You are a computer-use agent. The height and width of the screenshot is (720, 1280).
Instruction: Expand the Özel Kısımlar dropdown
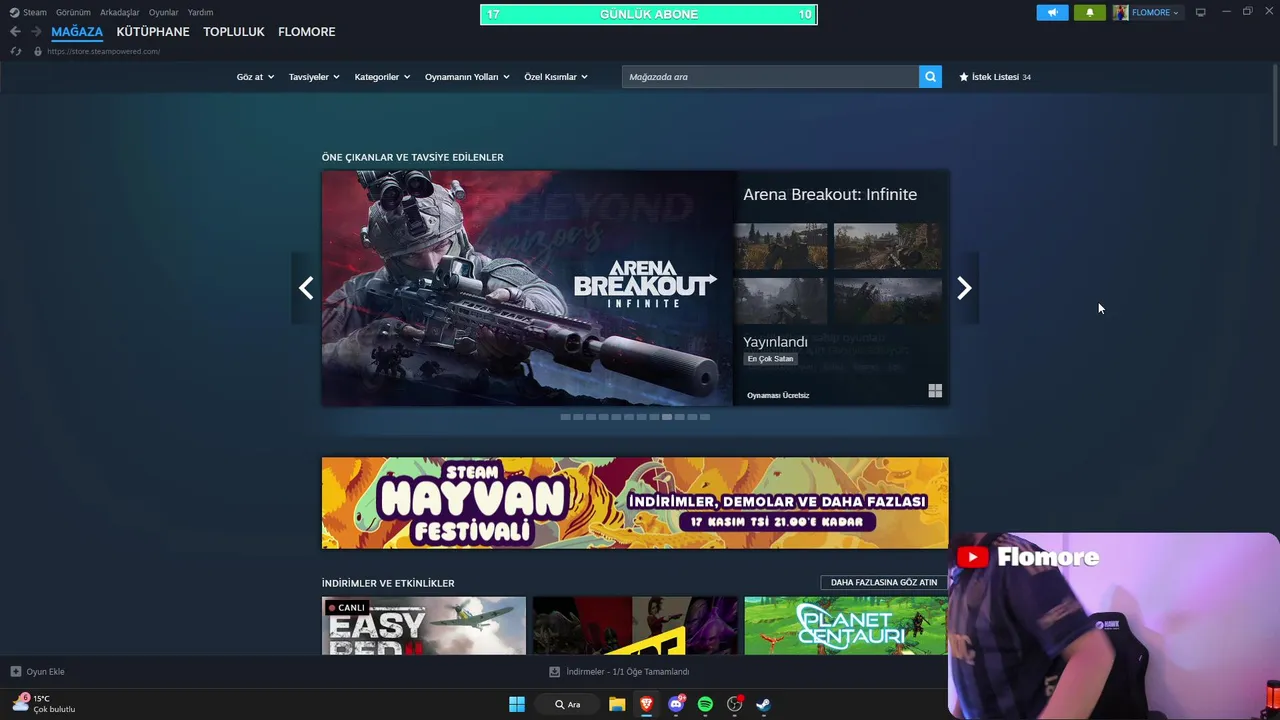pos(556,77)
